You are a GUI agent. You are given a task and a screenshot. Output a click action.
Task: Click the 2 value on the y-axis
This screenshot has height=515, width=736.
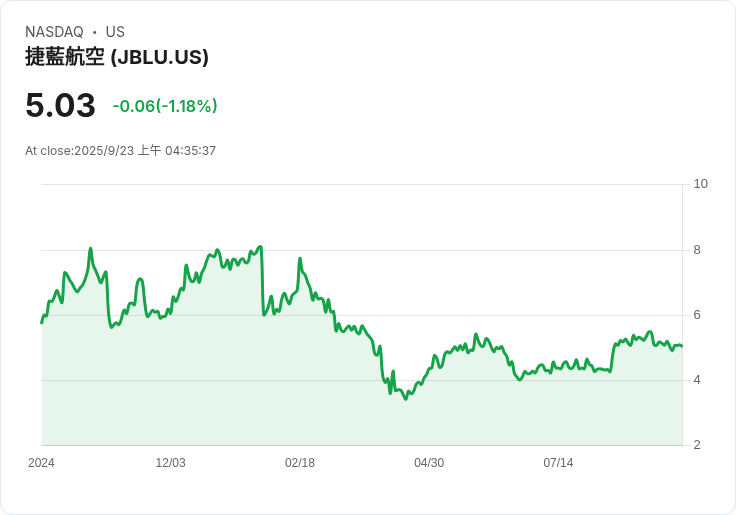[697, 445]
